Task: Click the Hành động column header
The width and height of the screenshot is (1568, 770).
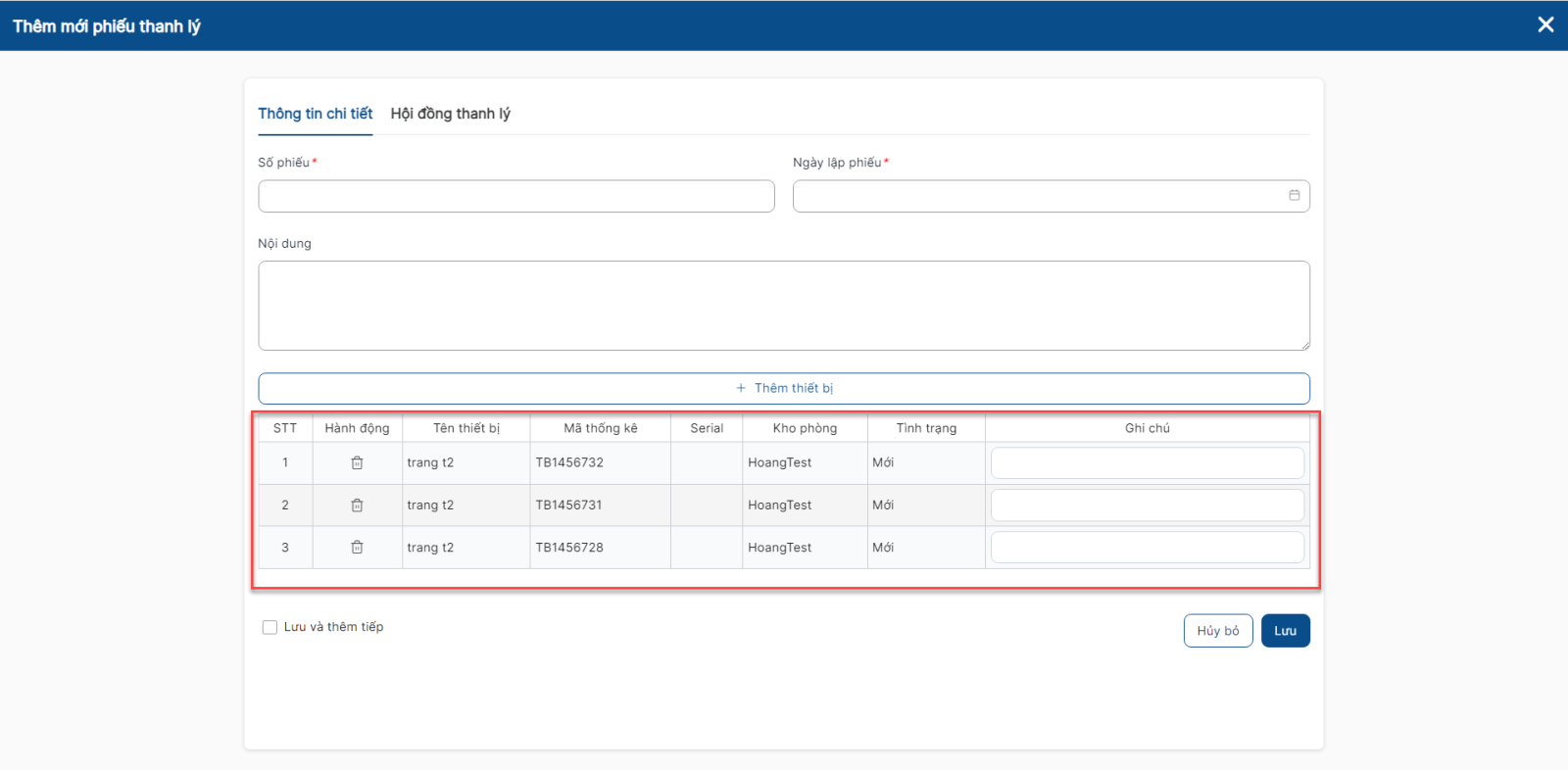Action: [357, 428]
